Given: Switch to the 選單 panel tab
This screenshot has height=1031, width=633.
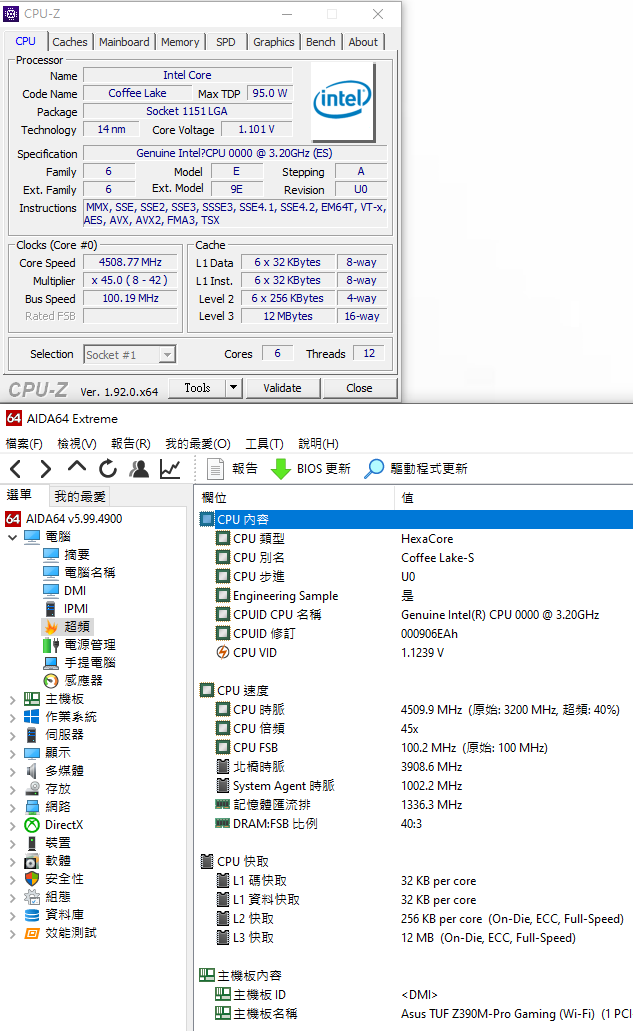Looking at the screenshot, I should click(x=19, y=494).
